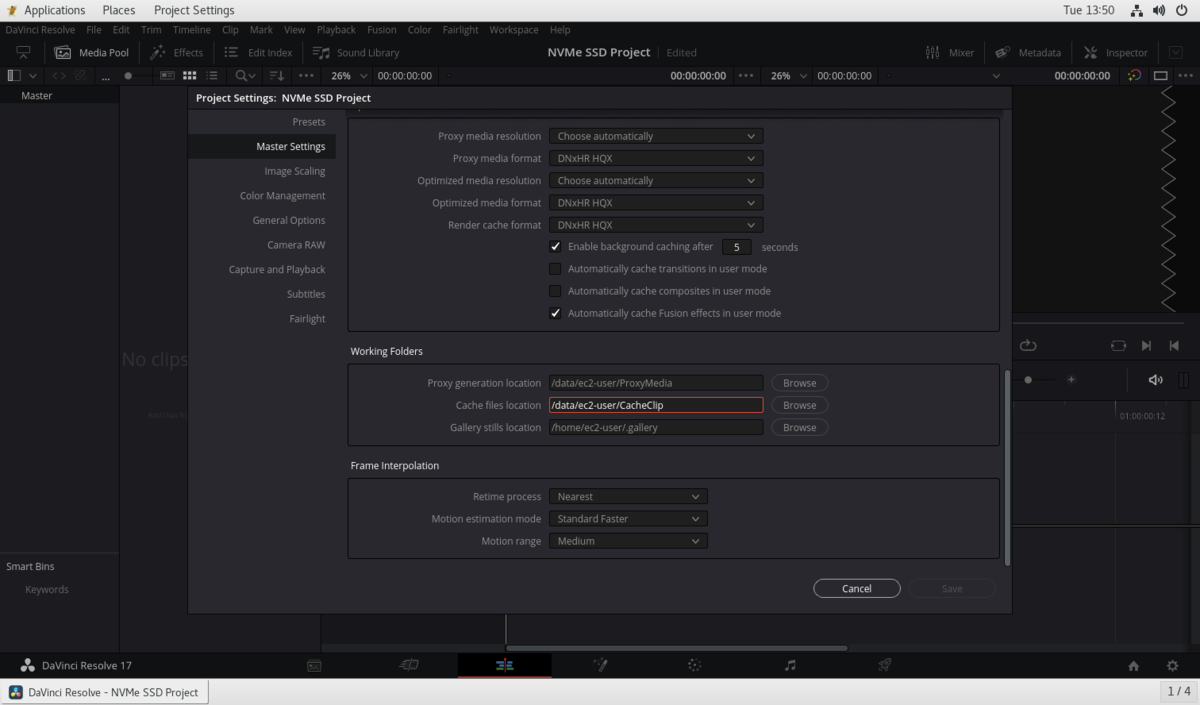Click the media pool thumbnail size slider
Screen dimensions: 1200x705
click(x=128, y=75)
